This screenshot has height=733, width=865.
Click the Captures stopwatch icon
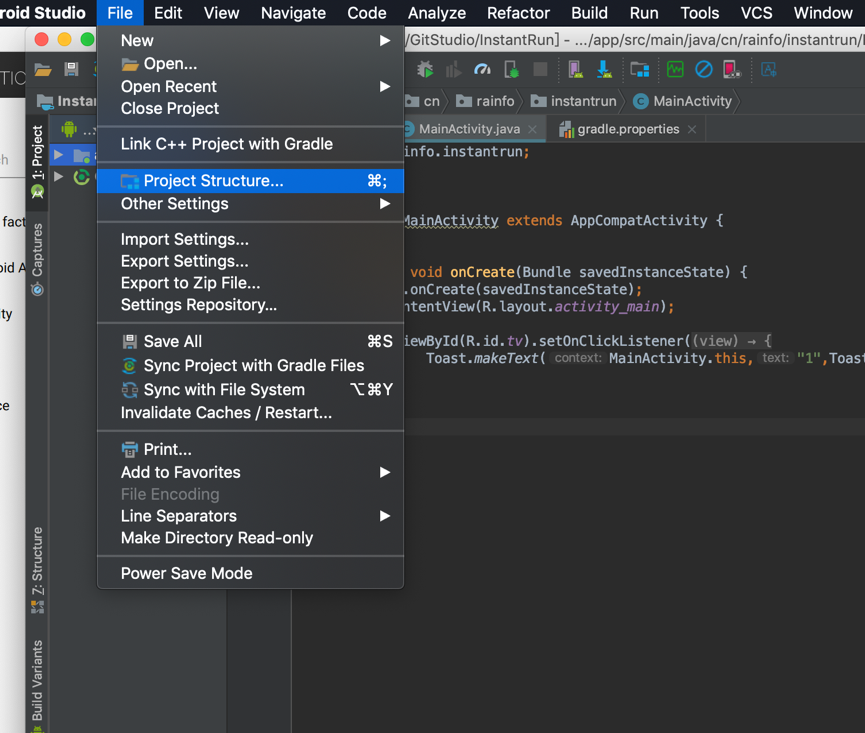pos(37,288)
